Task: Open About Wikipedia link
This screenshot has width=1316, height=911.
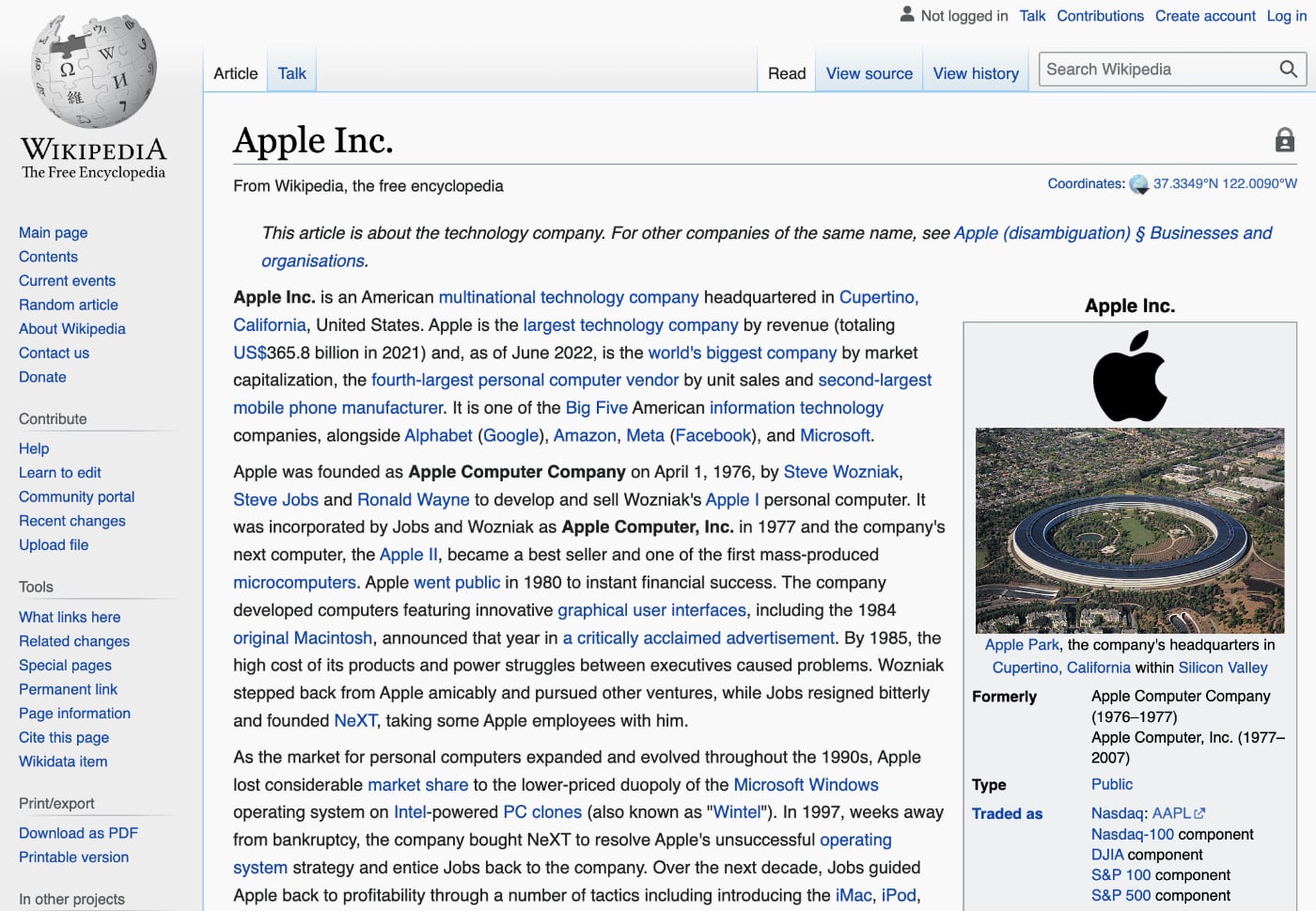Action: (72, 328)
